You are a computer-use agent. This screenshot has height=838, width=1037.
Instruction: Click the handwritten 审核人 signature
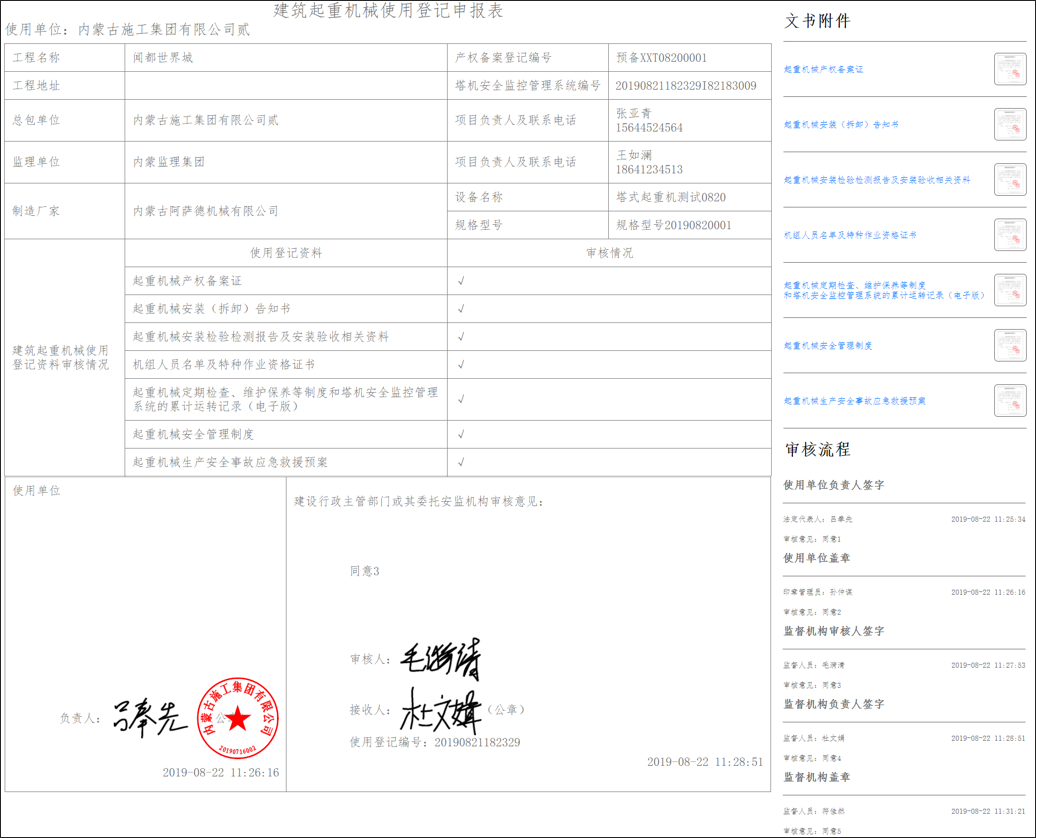click(x=441, y=659)
